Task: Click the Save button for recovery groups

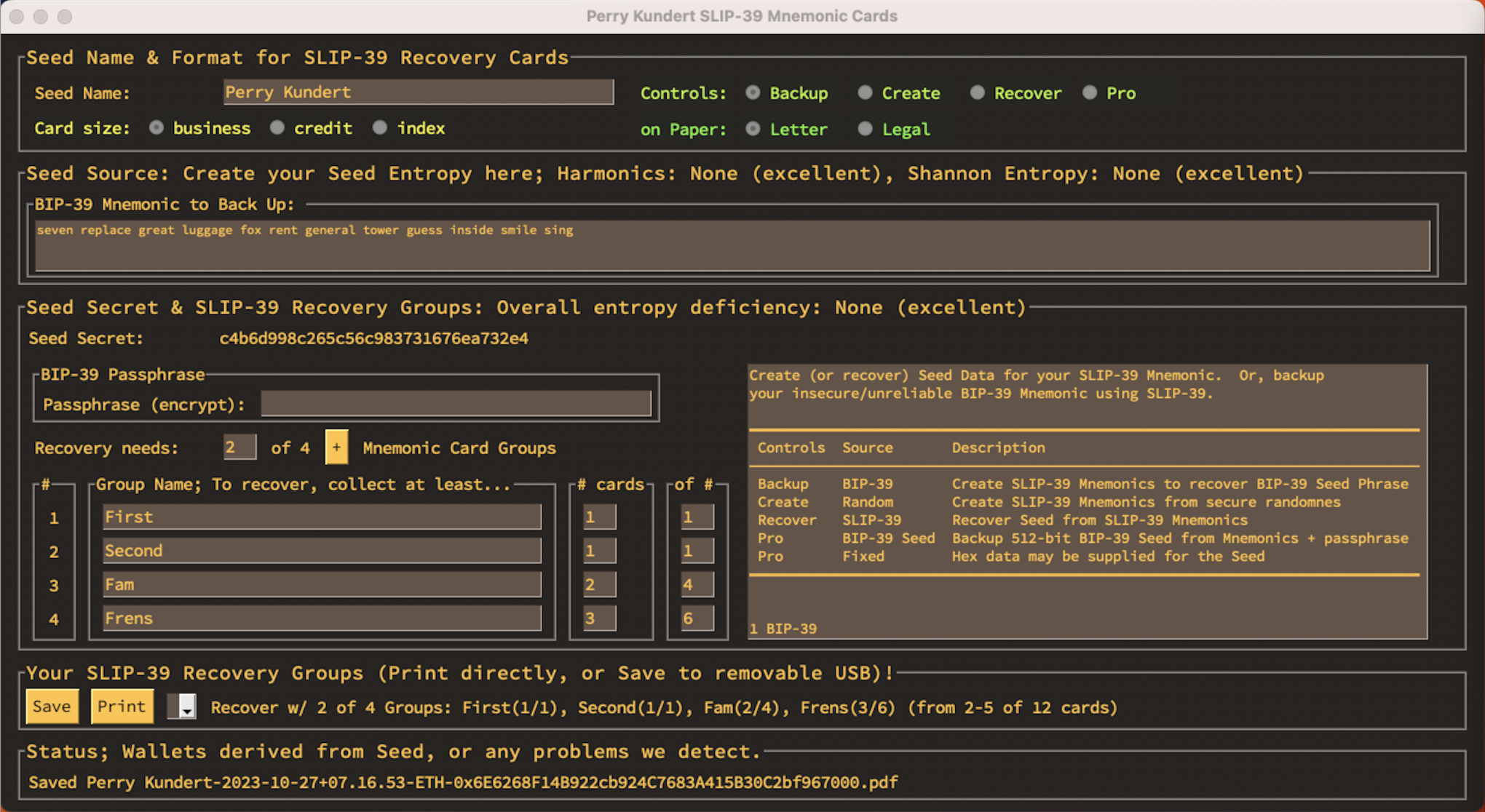Action: [50, 707]
